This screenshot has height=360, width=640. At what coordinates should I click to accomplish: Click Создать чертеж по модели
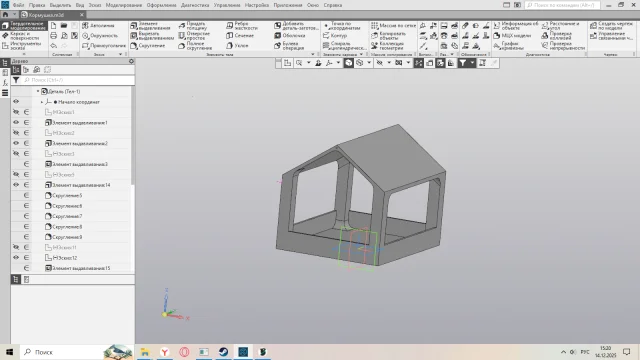[x=611, y=26]
